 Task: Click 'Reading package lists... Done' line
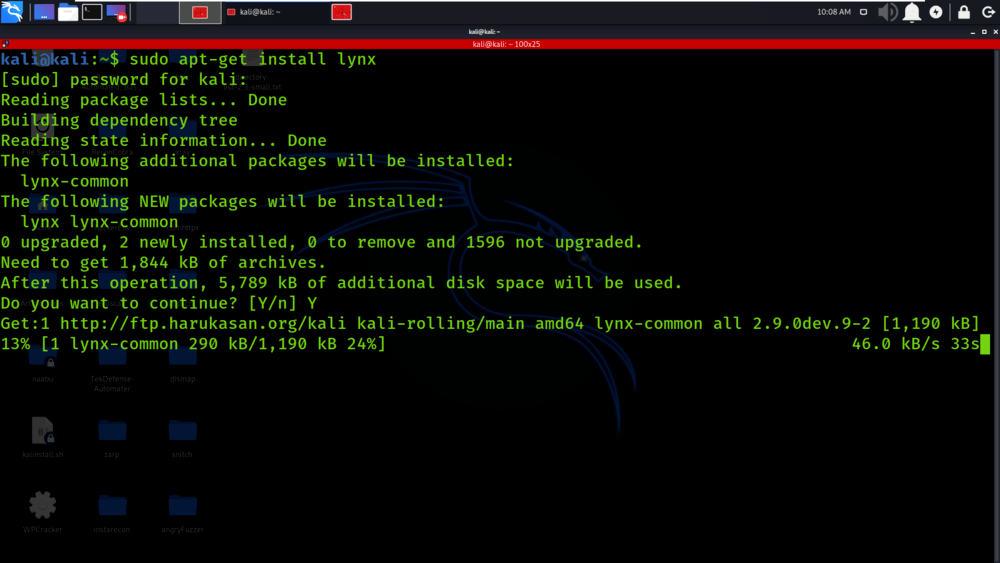[x=143, y=100]
